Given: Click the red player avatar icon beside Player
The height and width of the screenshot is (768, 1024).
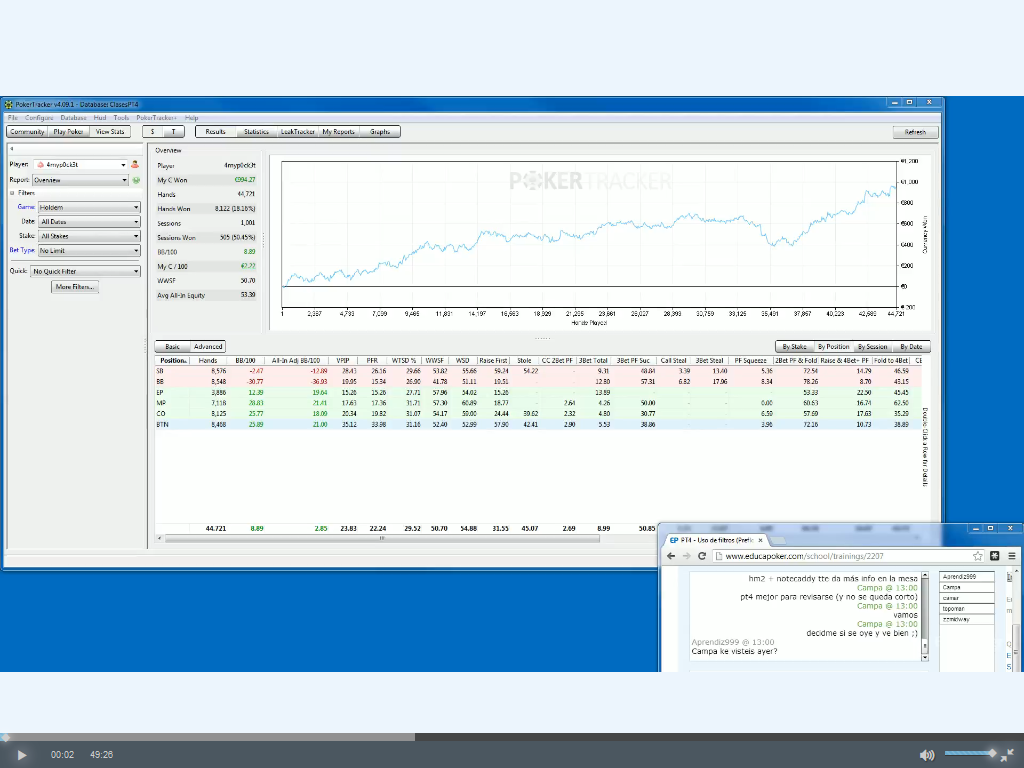Looking at the screenshot, I should (x=135, y=165).
